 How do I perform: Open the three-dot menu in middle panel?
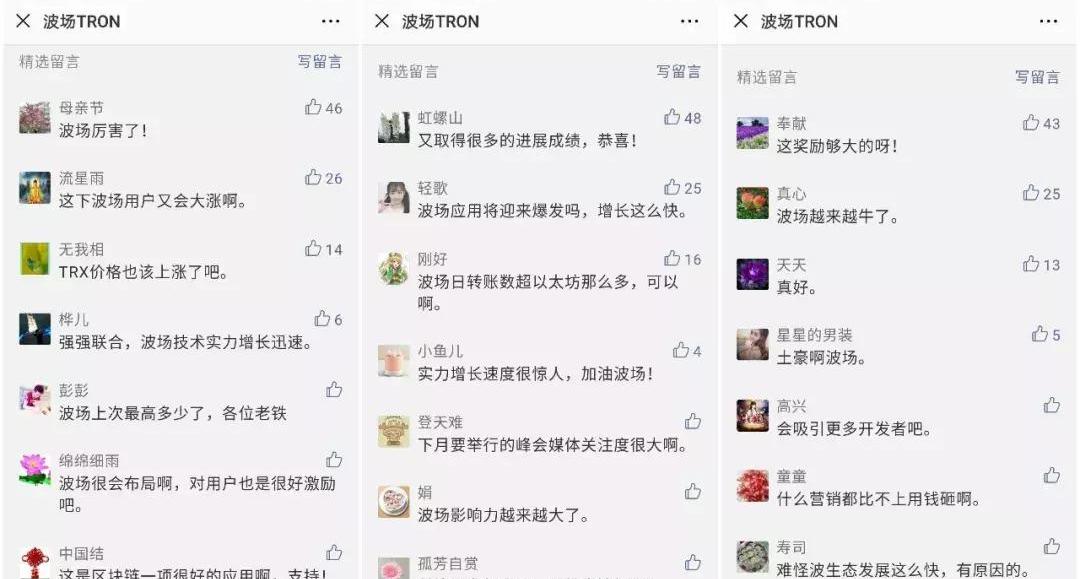click(689, 21)
